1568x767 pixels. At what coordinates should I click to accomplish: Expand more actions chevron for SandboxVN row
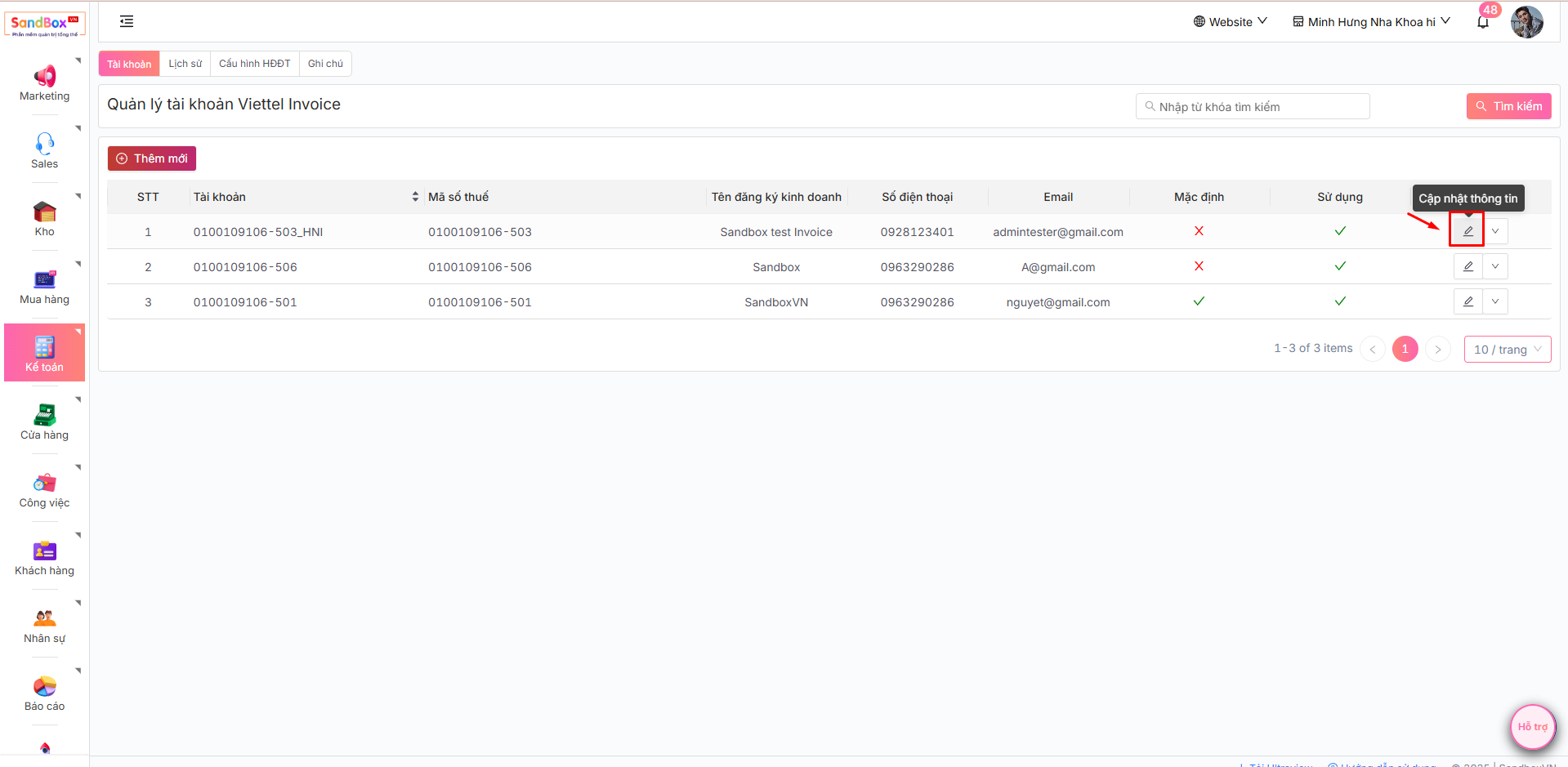point(1495,301)
